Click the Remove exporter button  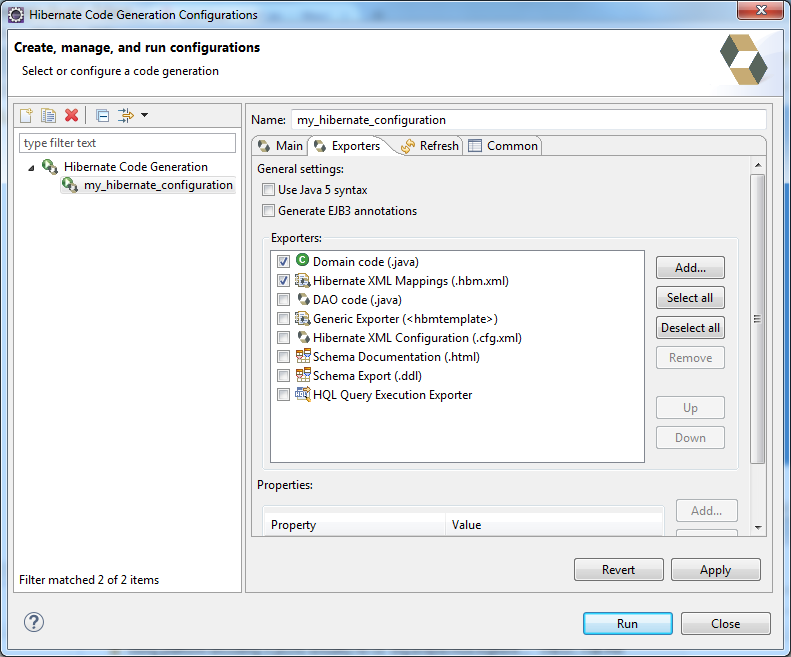[x=690, y=358]
